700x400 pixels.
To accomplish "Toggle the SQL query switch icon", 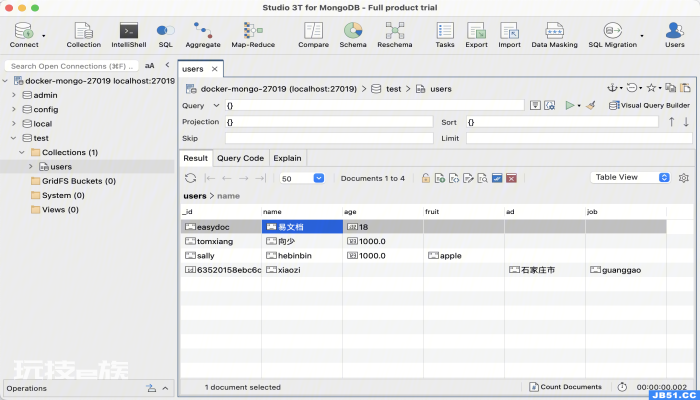I will 165,35.
